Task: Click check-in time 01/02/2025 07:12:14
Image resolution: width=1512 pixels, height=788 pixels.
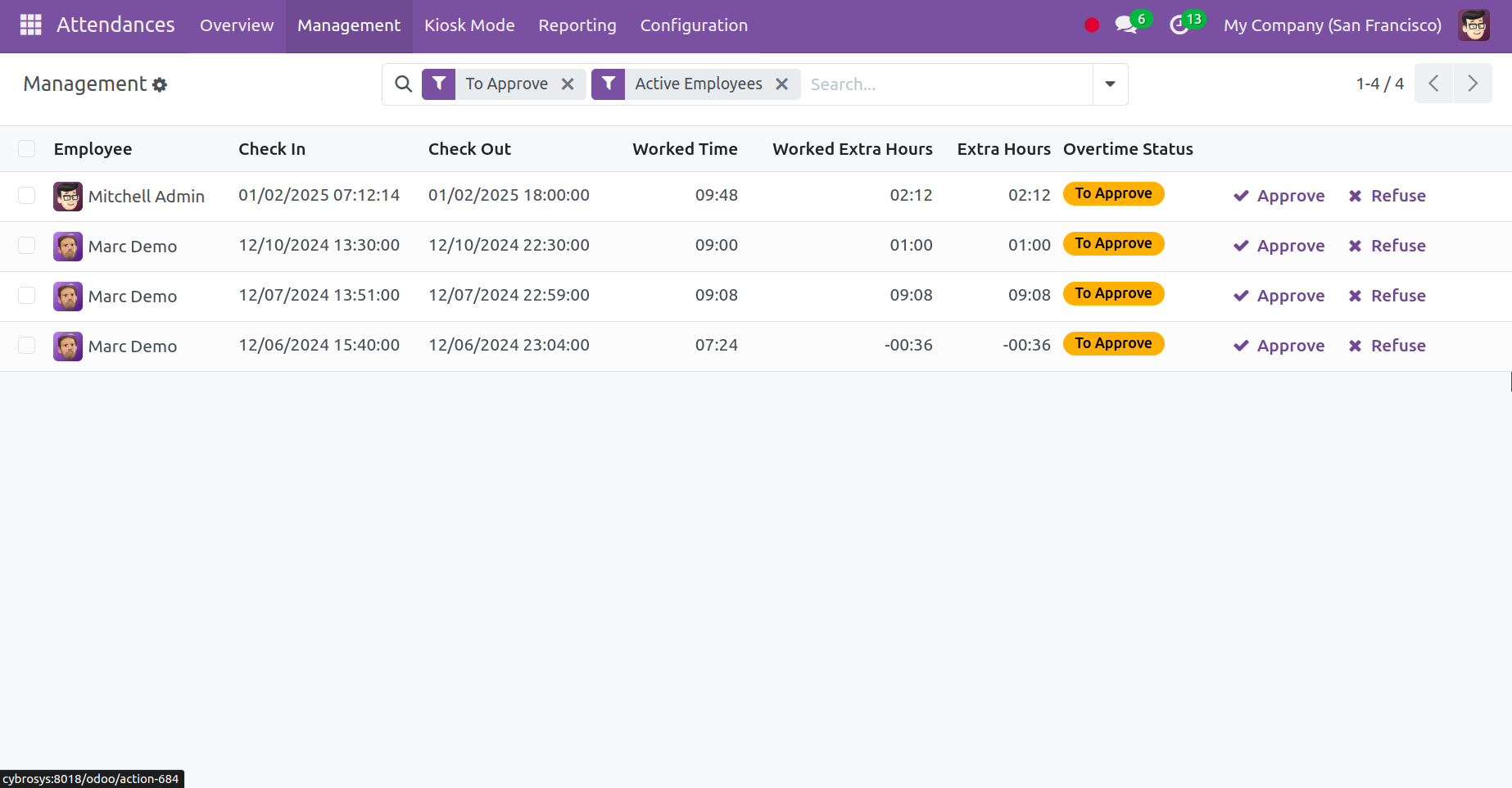Action: coord(319,195)
